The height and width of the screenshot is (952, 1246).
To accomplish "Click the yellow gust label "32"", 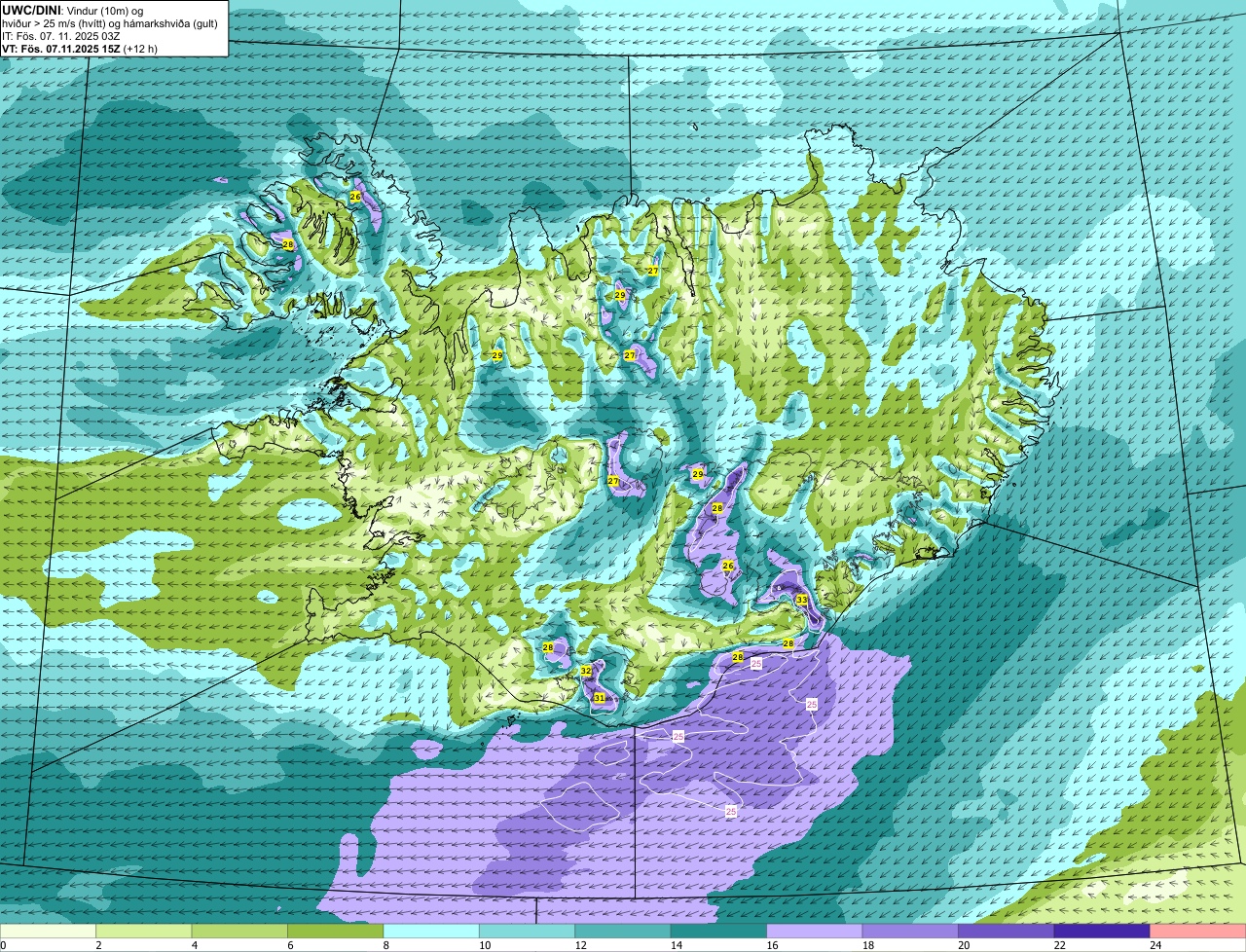I will click(586, 671).
